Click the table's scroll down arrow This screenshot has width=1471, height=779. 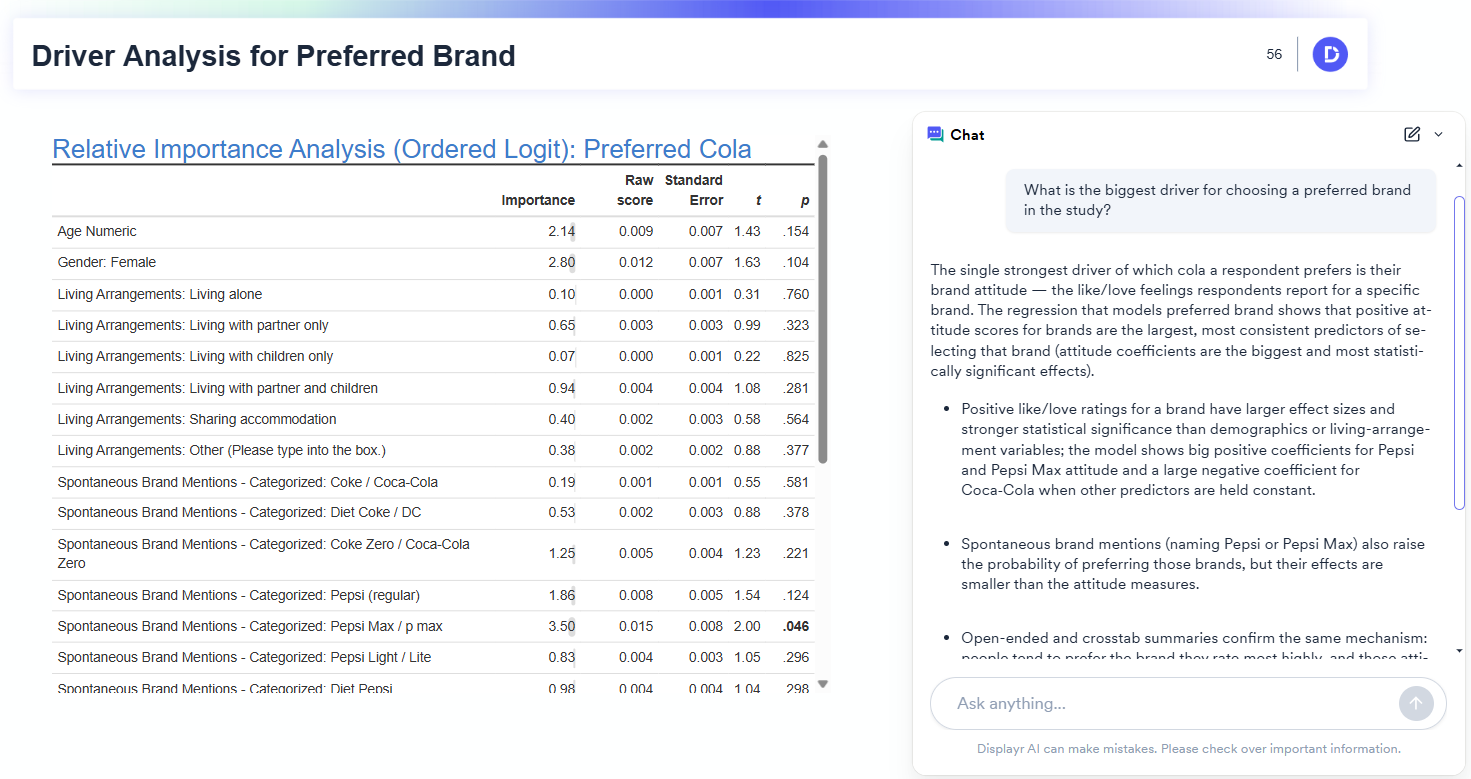(x=823, y=684)
